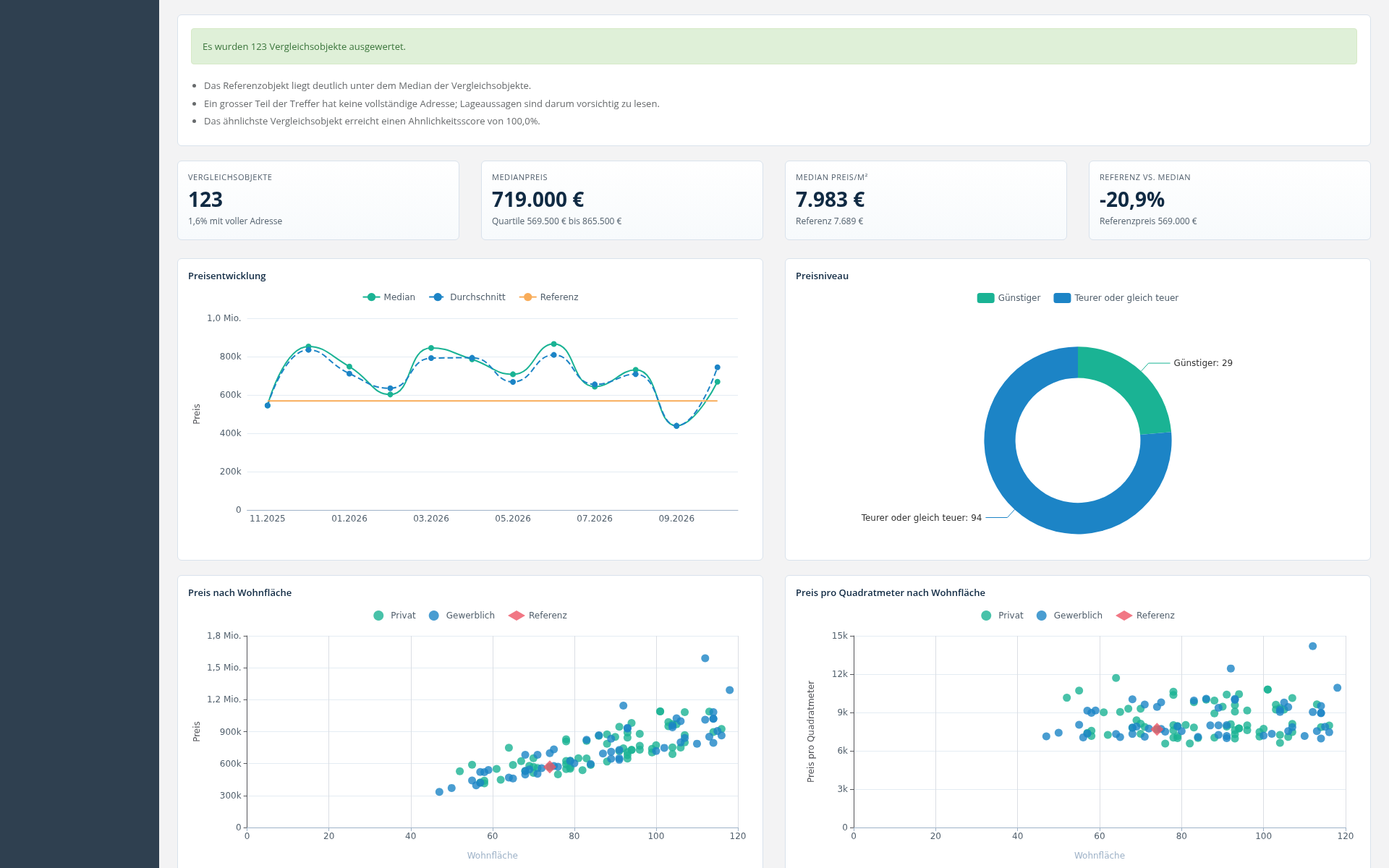Click the red Referenz diamond in Preis pro Quadratmeter chart
The height and width of the screenshot is (868, 1389).
(x=1157, y=729)
